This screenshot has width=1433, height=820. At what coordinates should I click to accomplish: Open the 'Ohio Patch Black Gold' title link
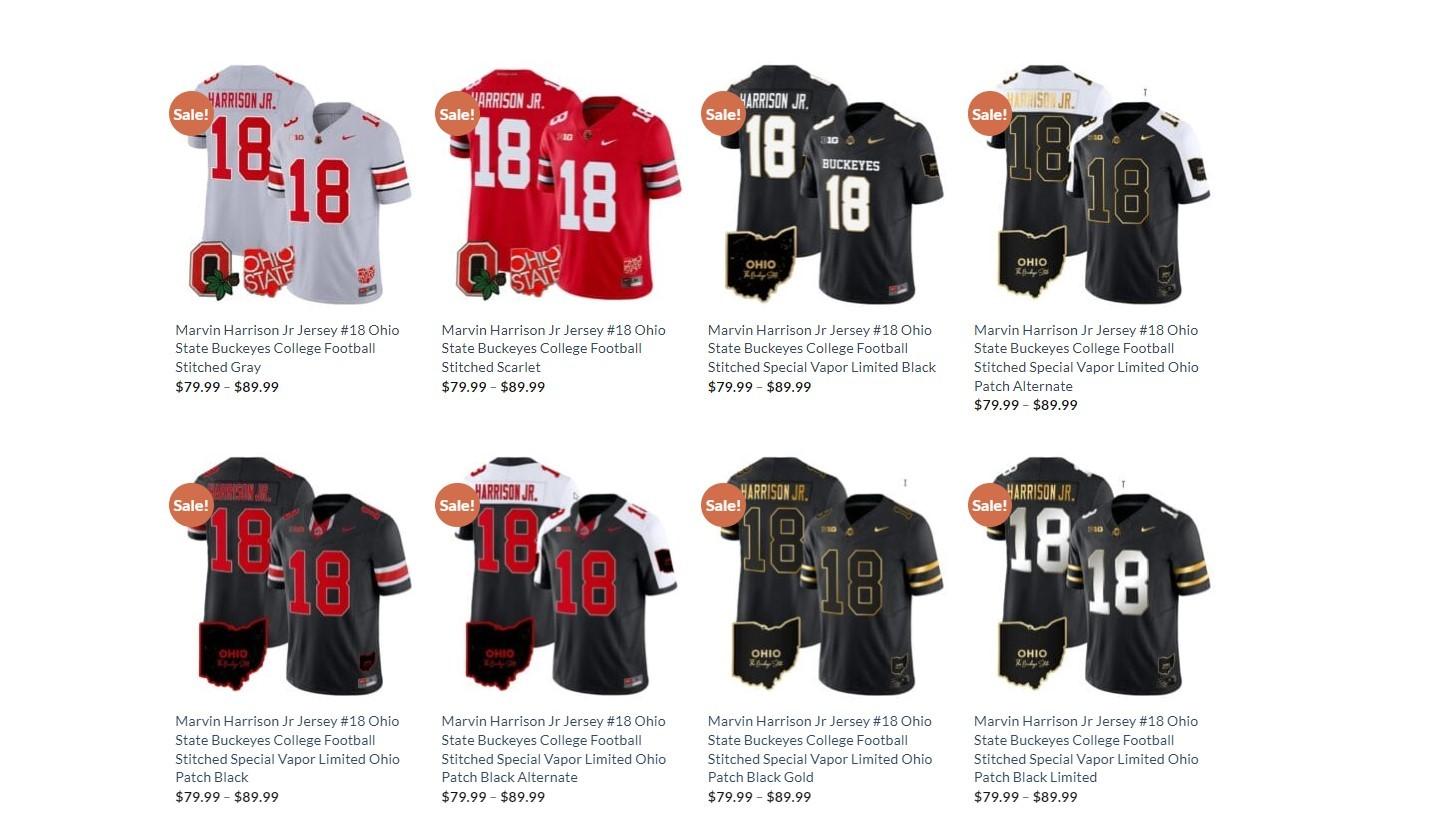(x=820, y=749)
